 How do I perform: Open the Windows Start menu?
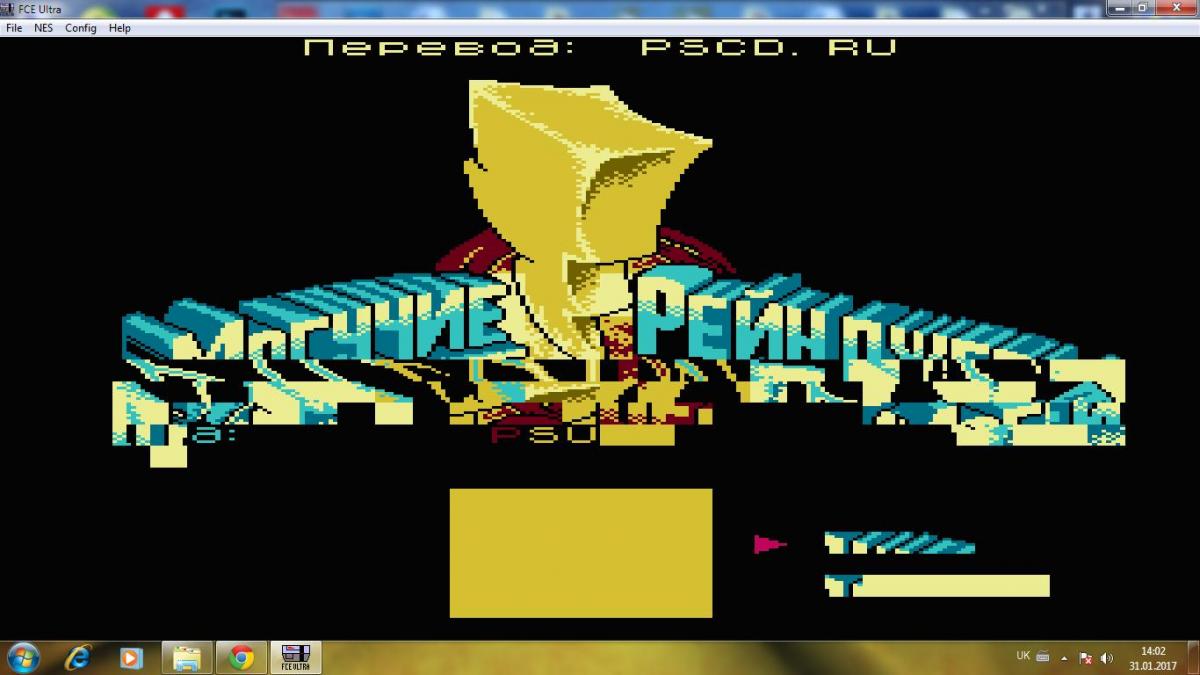pos(22,657)
